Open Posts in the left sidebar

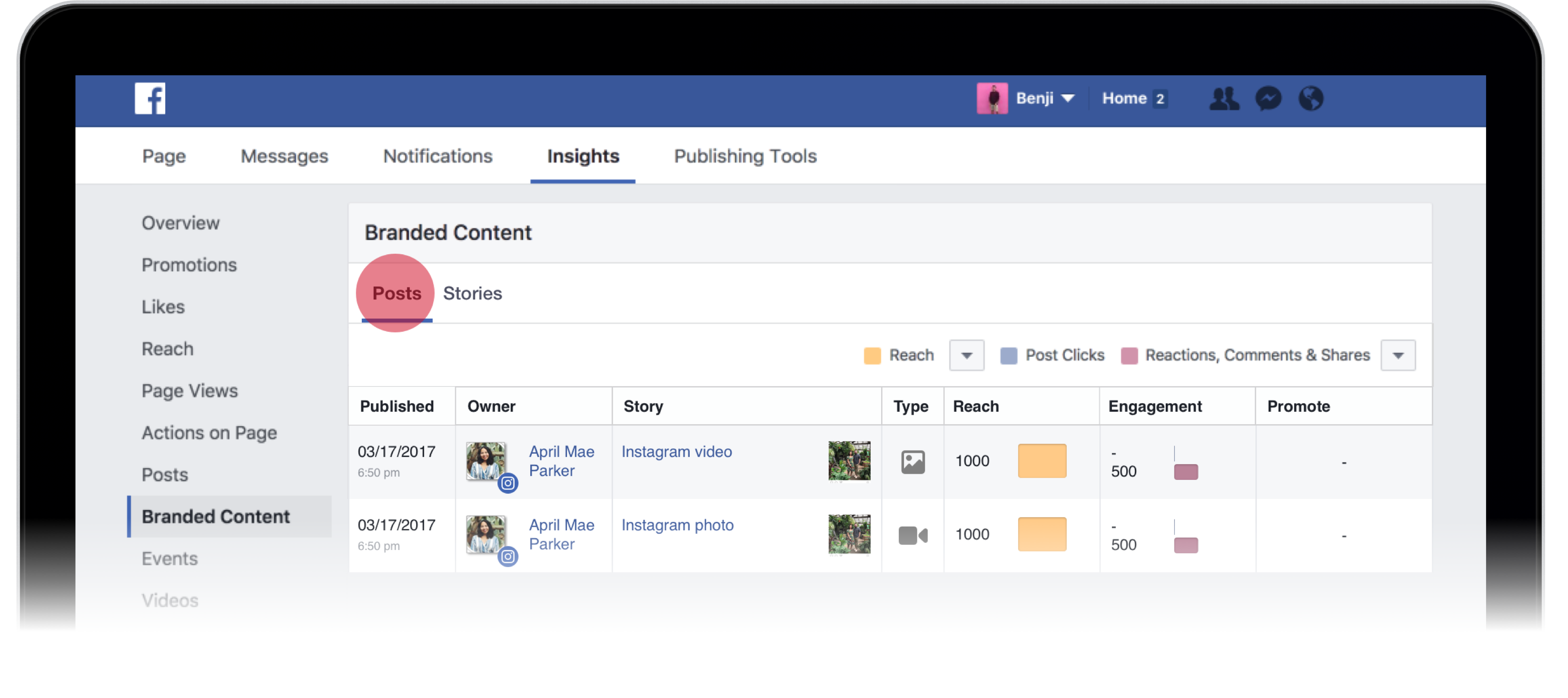click(164, 475)
